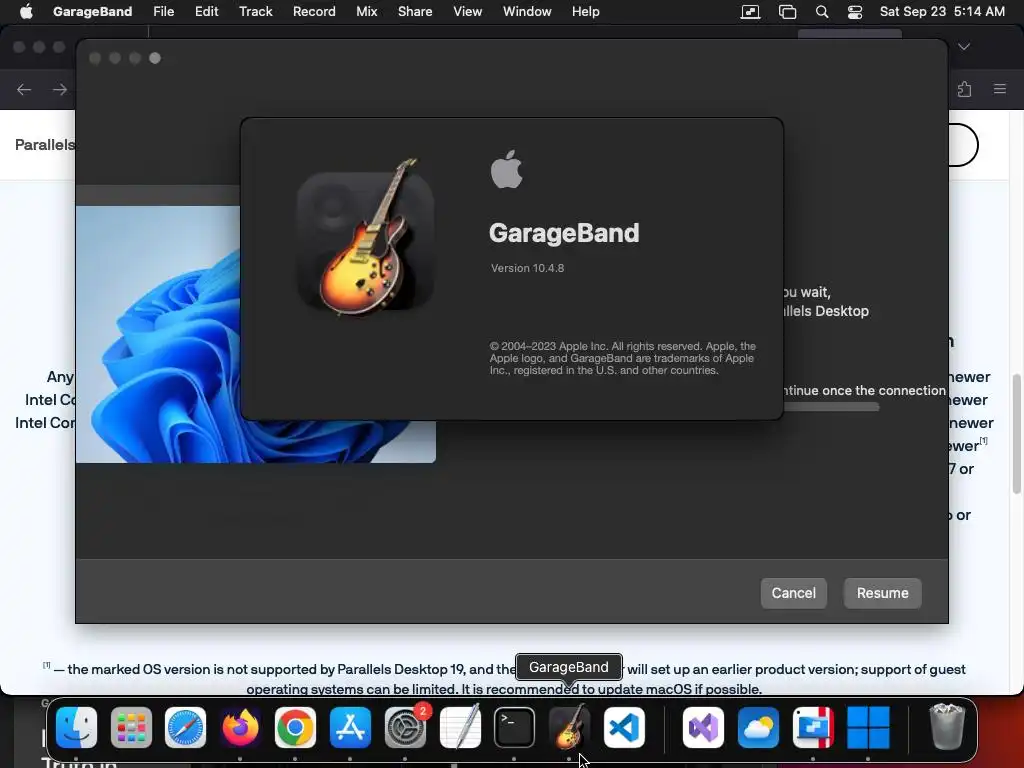The height and width of the screenshot is (768, 1024).
Task: Launch Safari from the Dock
Action: click(x=185, y=728)
